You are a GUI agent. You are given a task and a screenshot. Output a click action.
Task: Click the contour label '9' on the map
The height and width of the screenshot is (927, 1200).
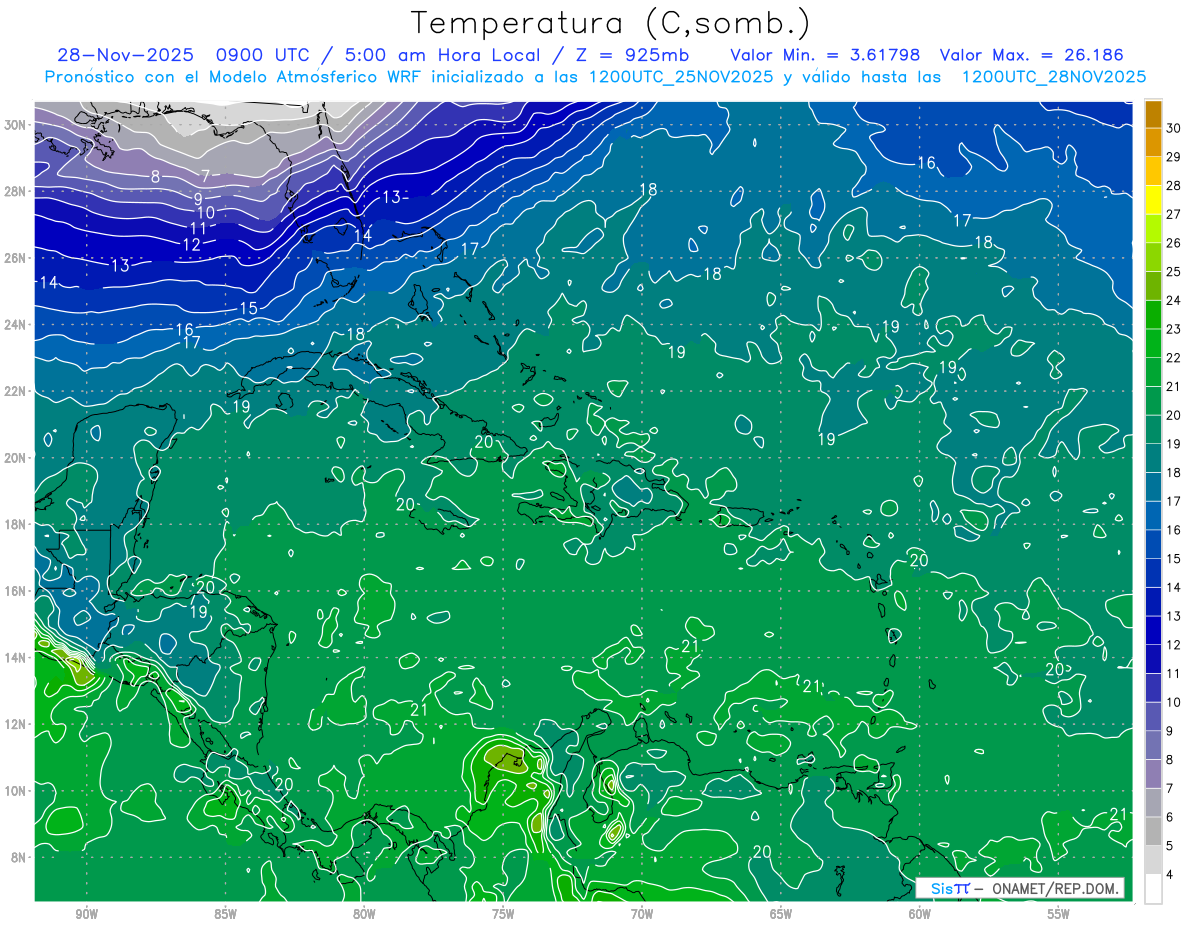[x=198, y=199]
